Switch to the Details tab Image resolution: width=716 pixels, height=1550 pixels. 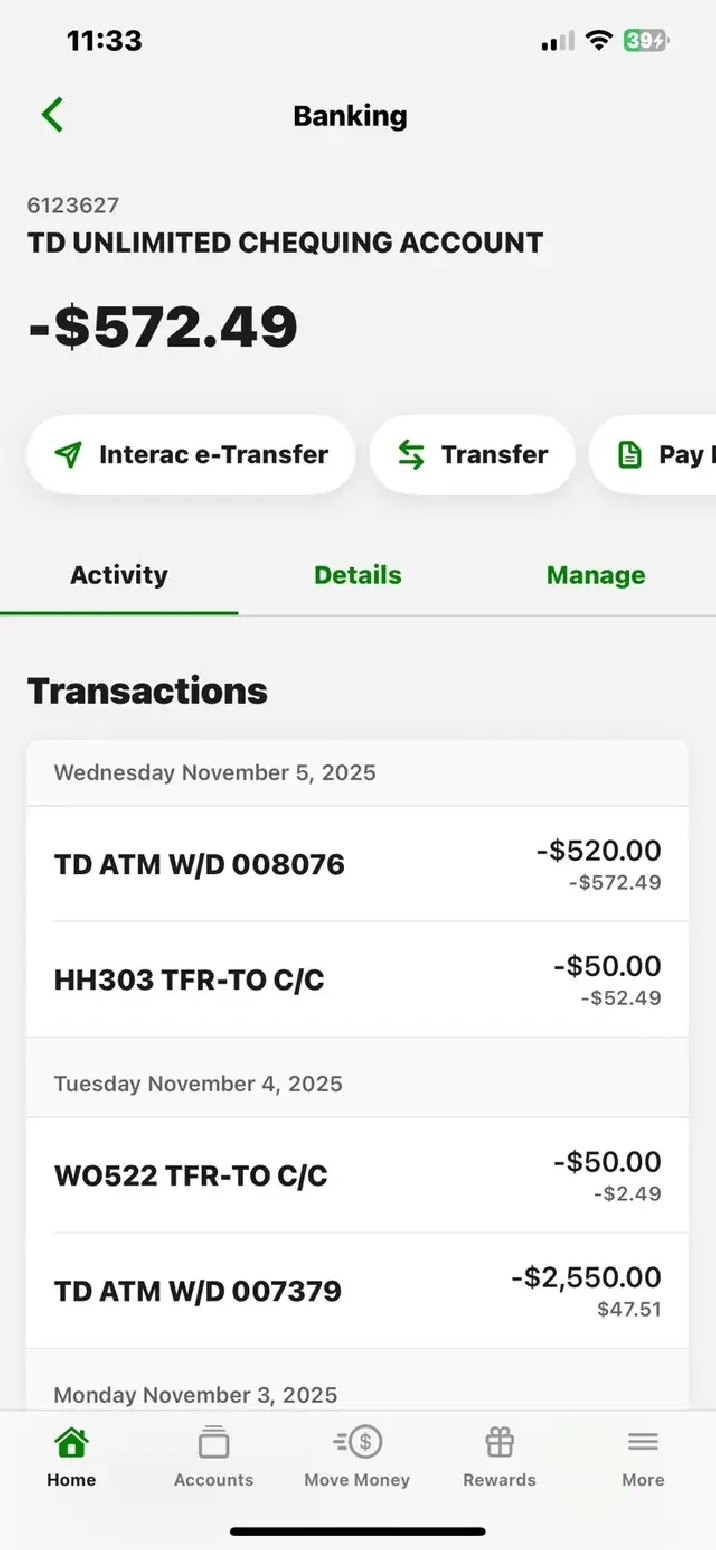coord(357,575)
